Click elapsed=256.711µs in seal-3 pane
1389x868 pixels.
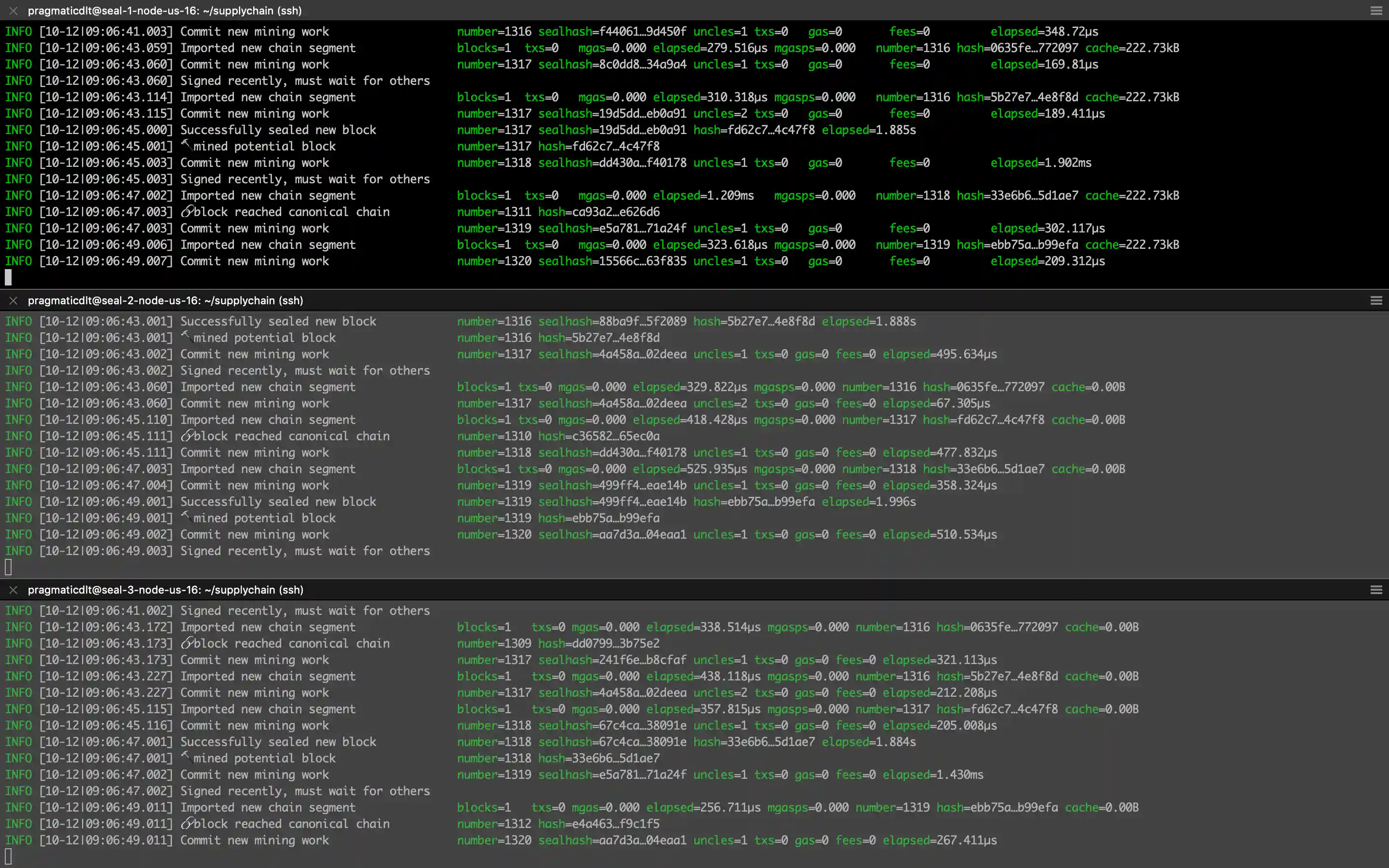point(703,808)
